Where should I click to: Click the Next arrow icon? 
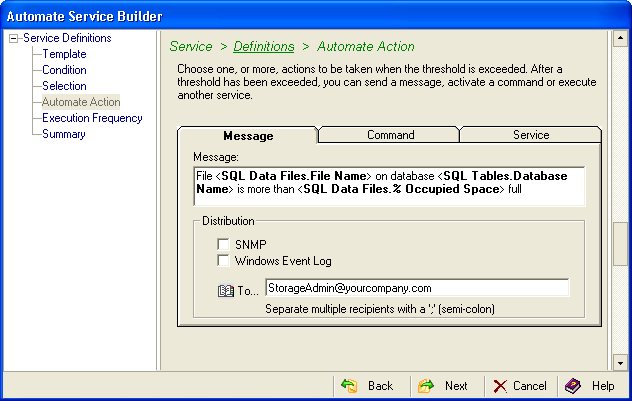[426, 386]
